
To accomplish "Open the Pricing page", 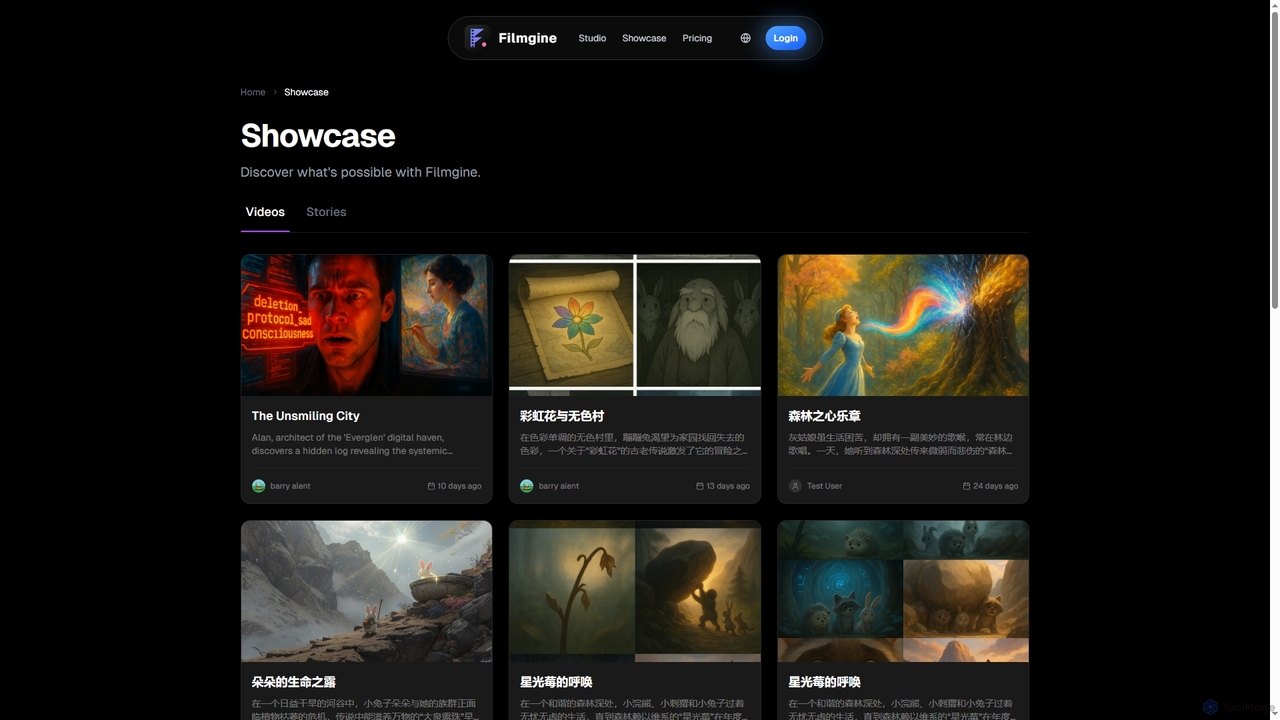I will click(697, 38).
